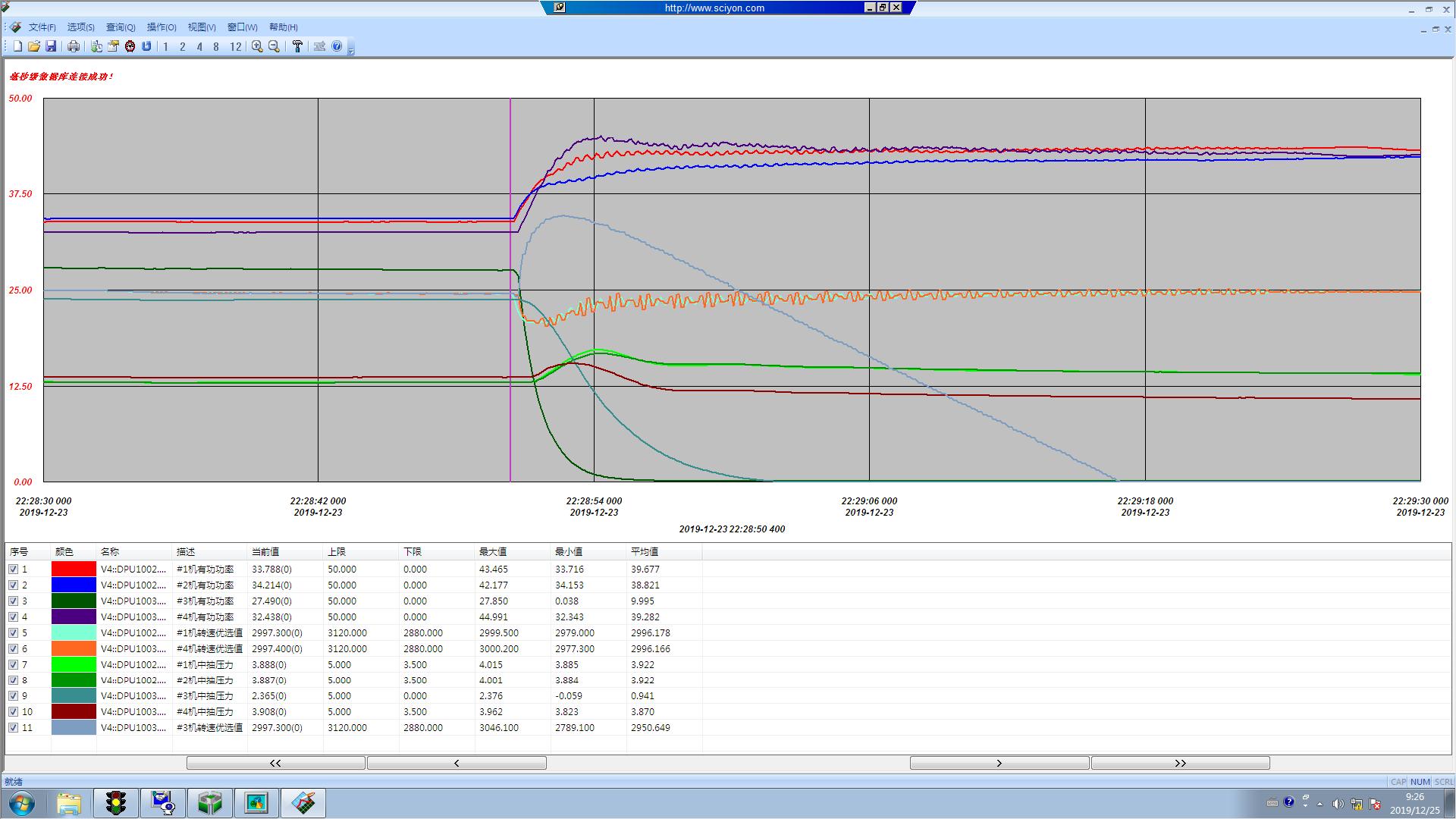Click the 当前值 column header
The width and height of the screenshot is (1456, 819).
point(286,551)
